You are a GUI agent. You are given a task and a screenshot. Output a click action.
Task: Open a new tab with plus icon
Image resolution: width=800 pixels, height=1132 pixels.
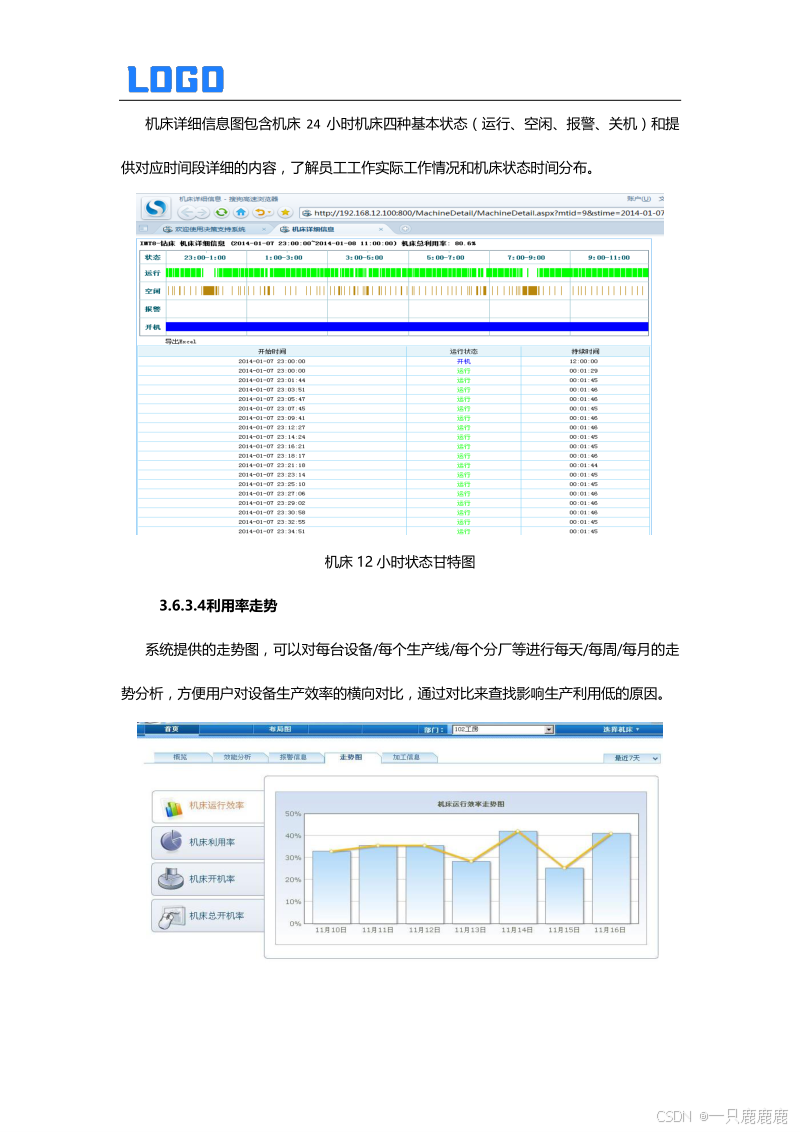(405, 229)
